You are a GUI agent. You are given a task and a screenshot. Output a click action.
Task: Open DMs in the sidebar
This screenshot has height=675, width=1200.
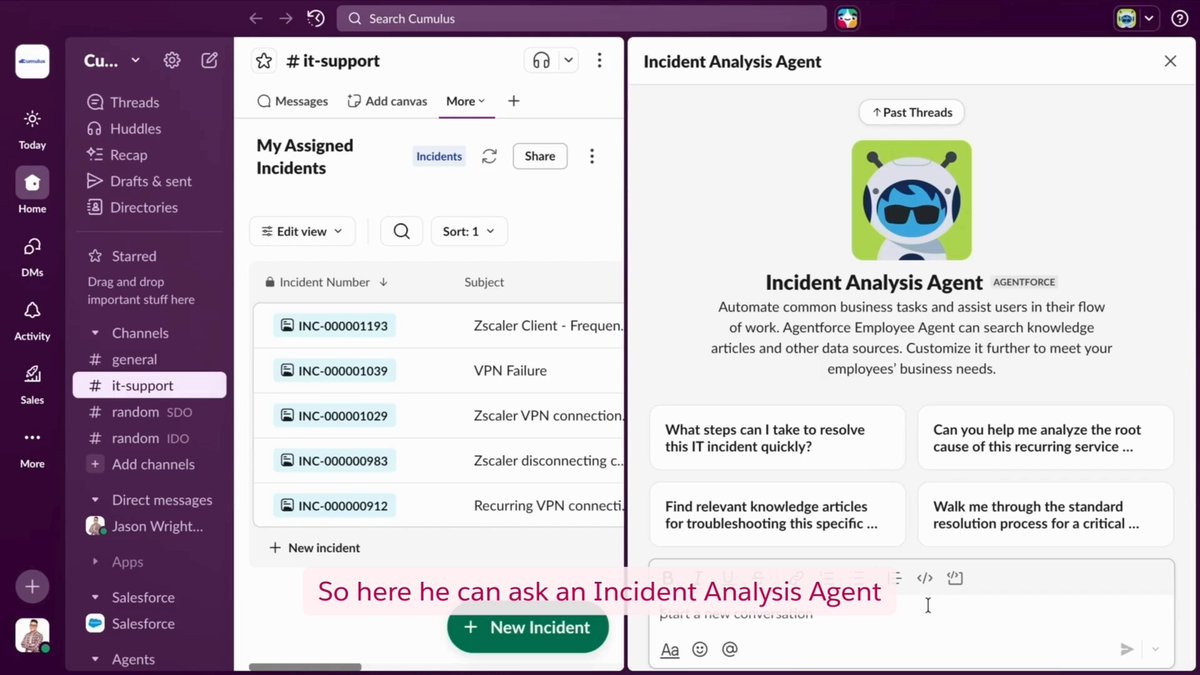tap(32, 257)
